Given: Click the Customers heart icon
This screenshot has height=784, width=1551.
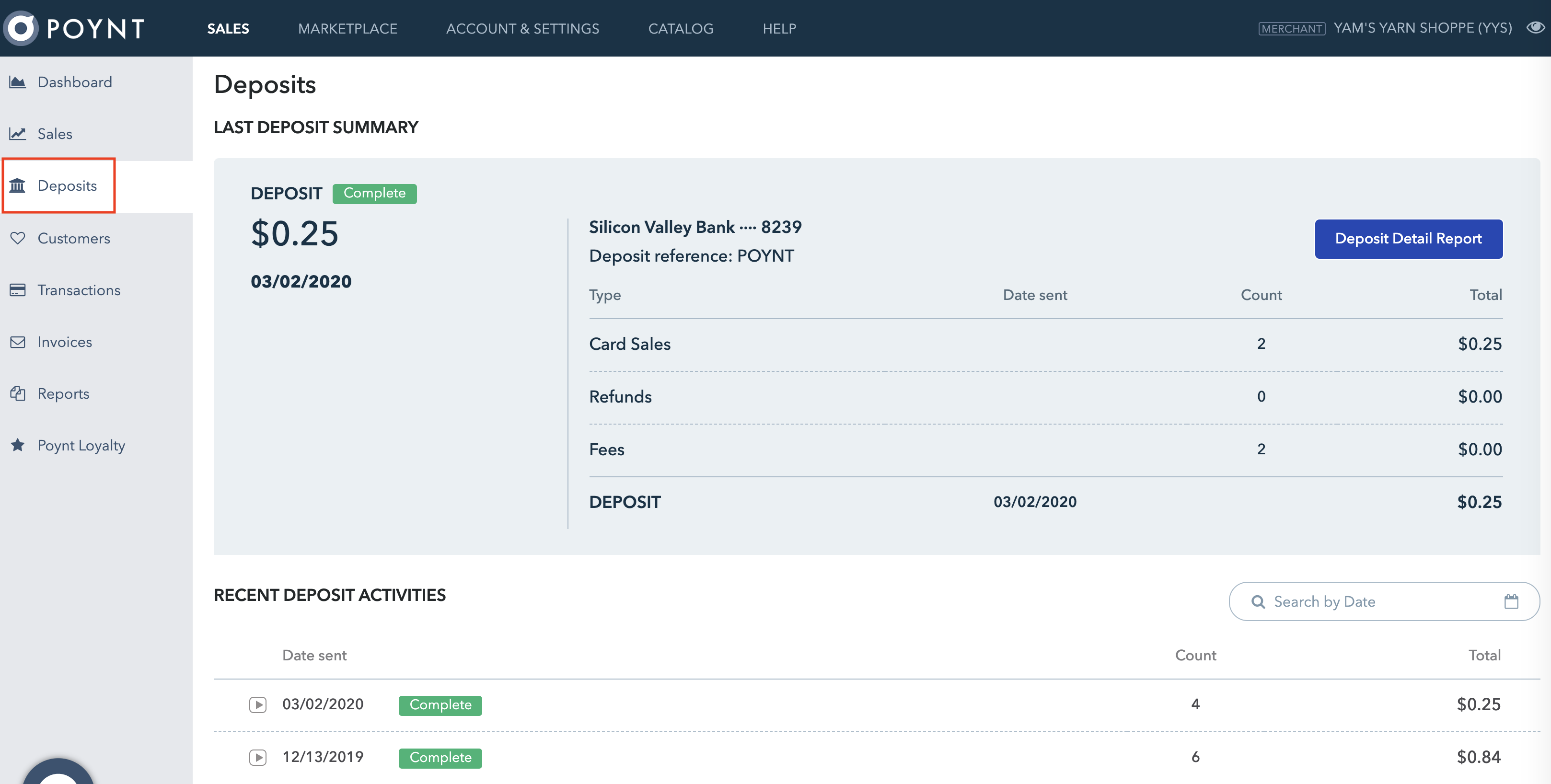Looking at the screenshot, I should [17, 238].
